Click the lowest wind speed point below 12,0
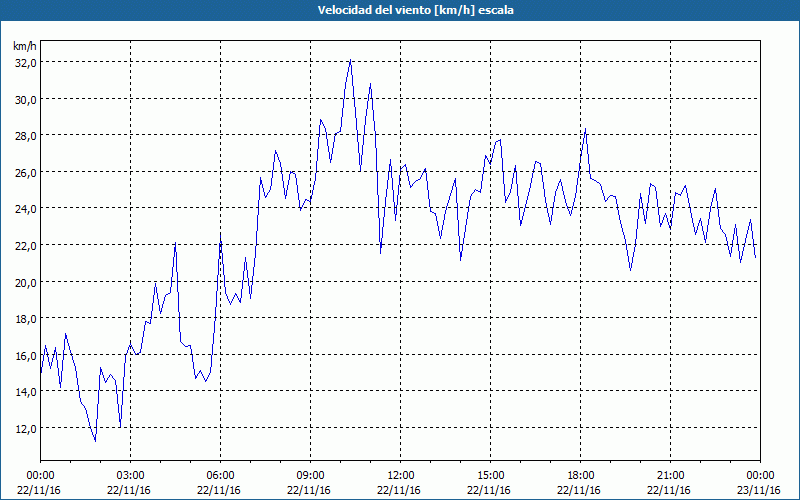 tap(95, 441)
